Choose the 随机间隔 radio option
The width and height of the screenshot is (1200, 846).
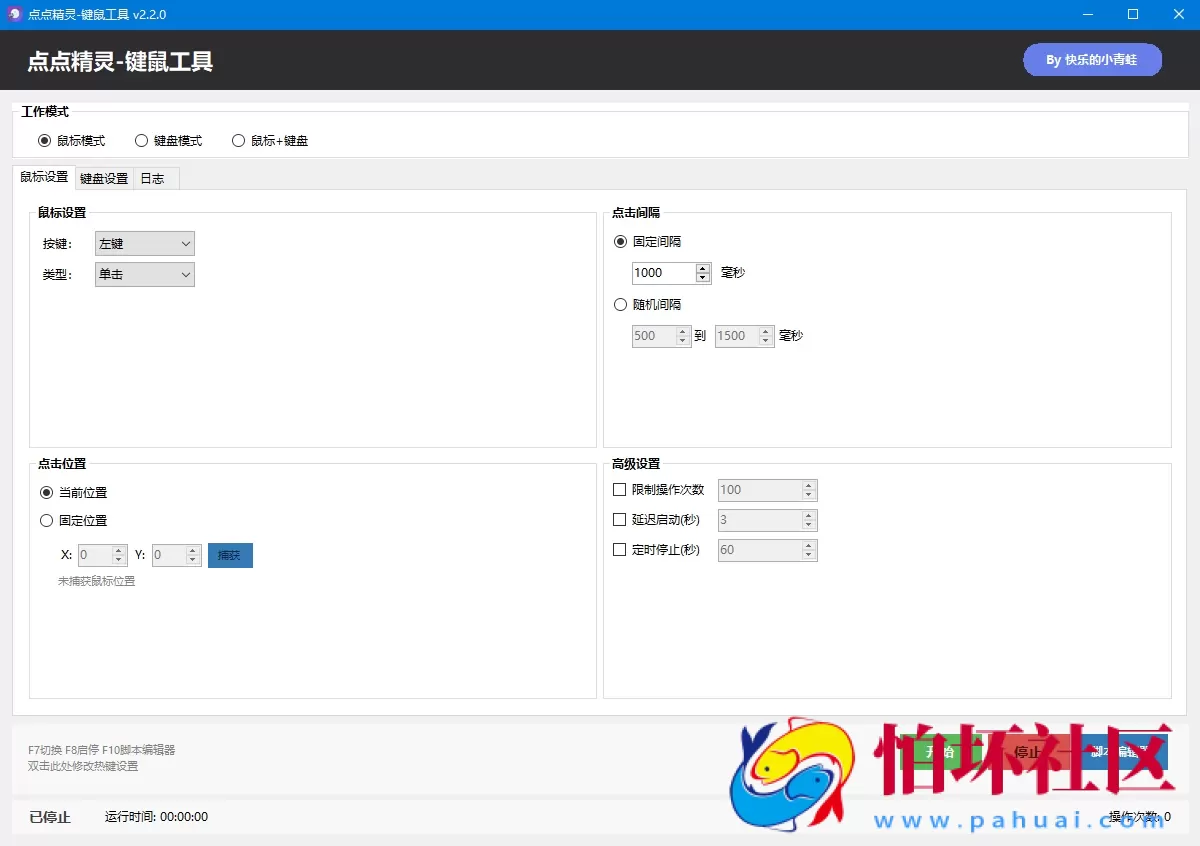point(621,305)
